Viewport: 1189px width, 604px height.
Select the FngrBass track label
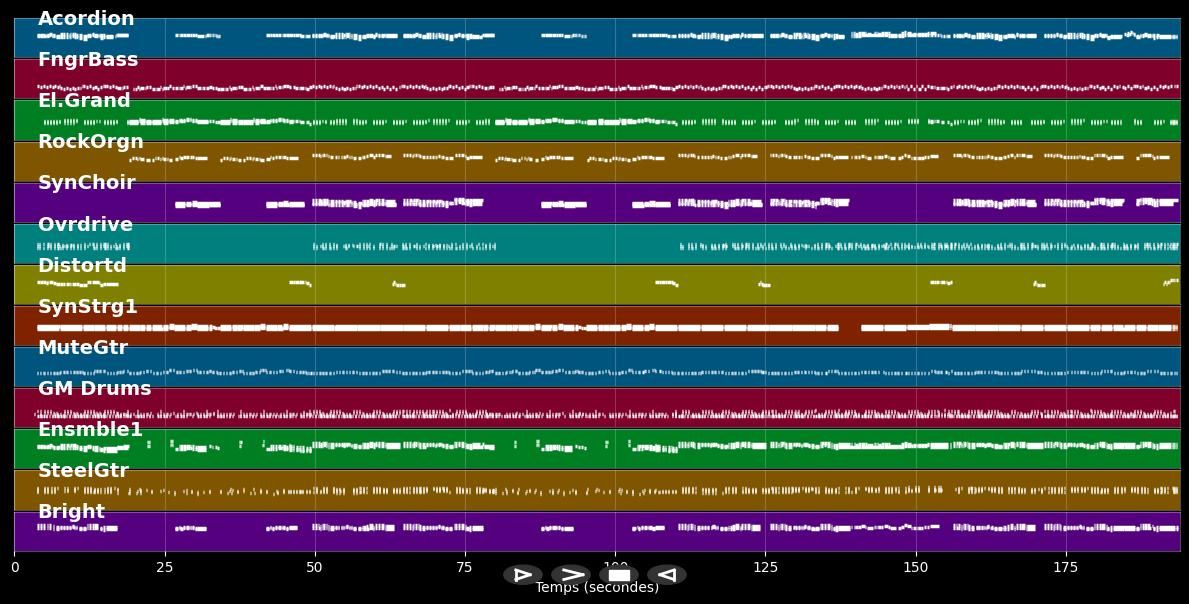click(88, 60)
